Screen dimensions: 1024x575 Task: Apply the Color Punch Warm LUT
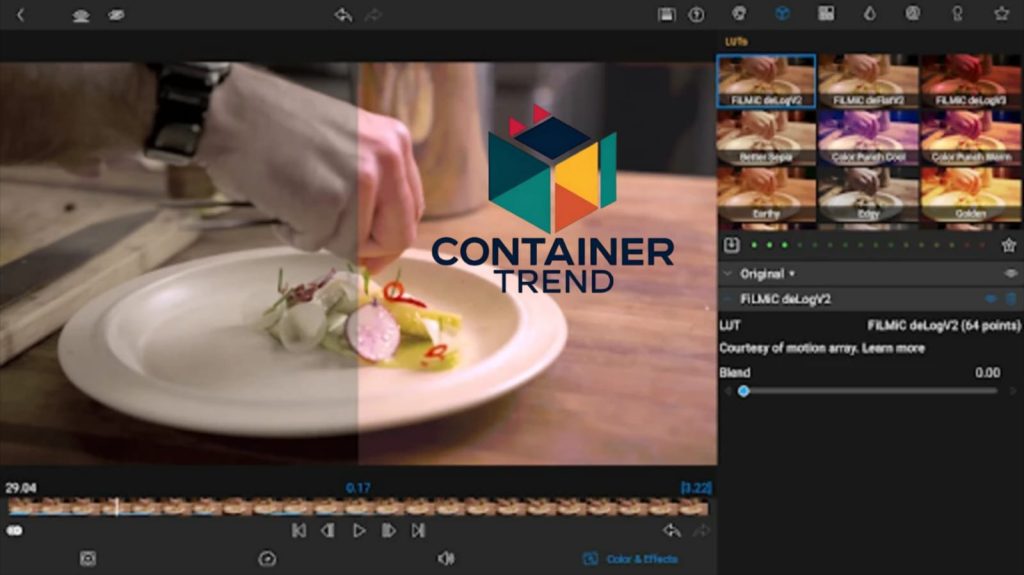970,137
